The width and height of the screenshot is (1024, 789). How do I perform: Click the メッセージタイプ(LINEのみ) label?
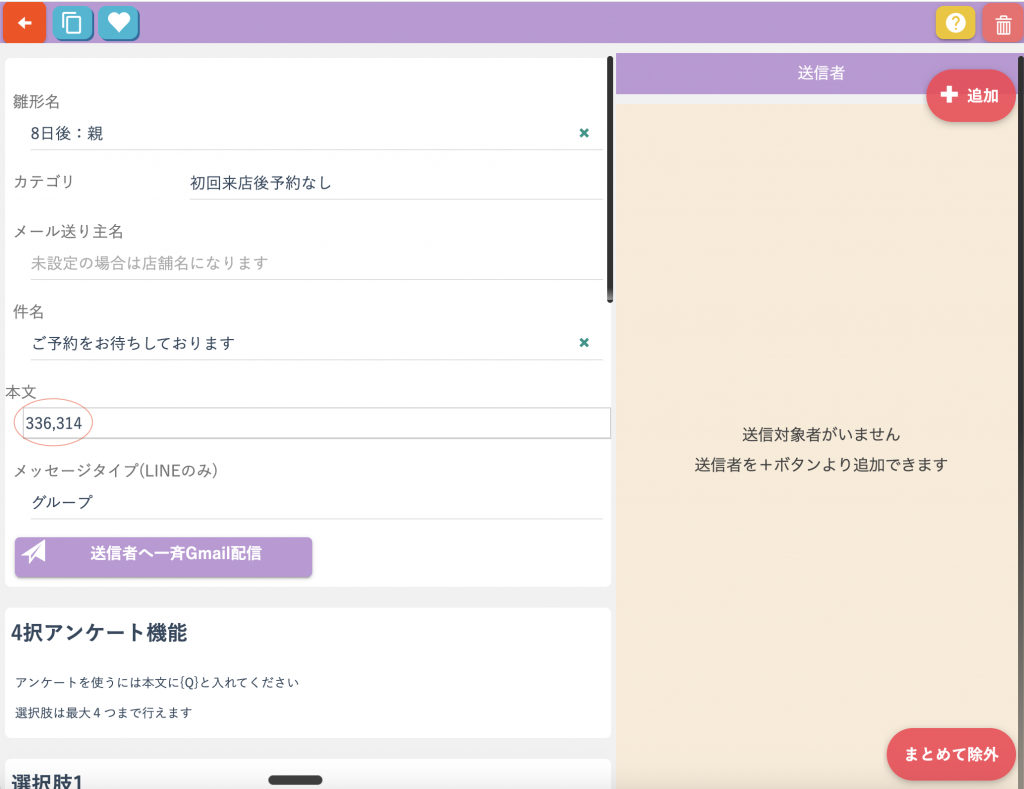(116, 470)
